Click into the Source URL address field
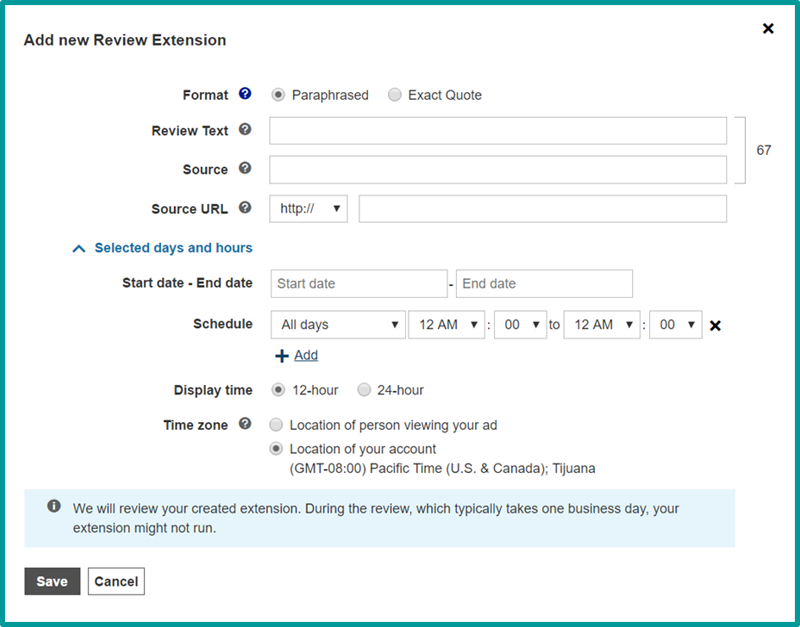This screenshot has width=800, height=627. tap(543, 209)
